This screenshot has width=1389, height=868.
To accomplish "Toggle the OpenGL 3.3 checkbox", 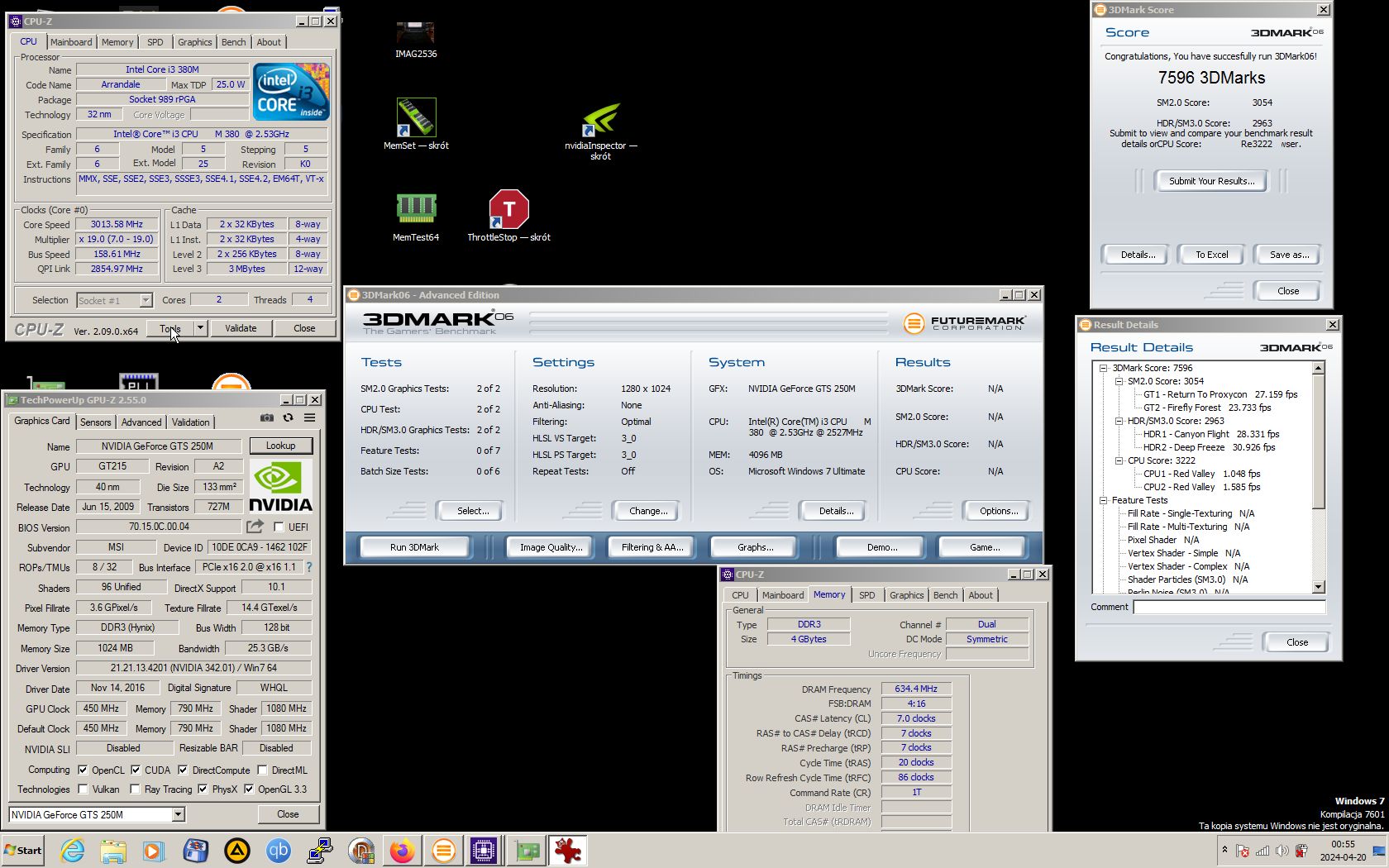I will click(249, 789).
